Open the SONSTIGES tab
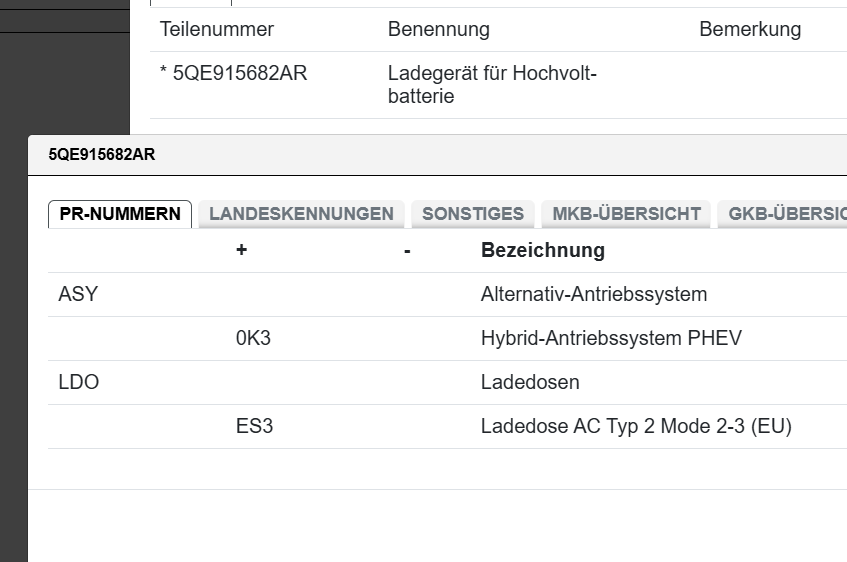Screen dimensions: 847x562 (473, 214)
